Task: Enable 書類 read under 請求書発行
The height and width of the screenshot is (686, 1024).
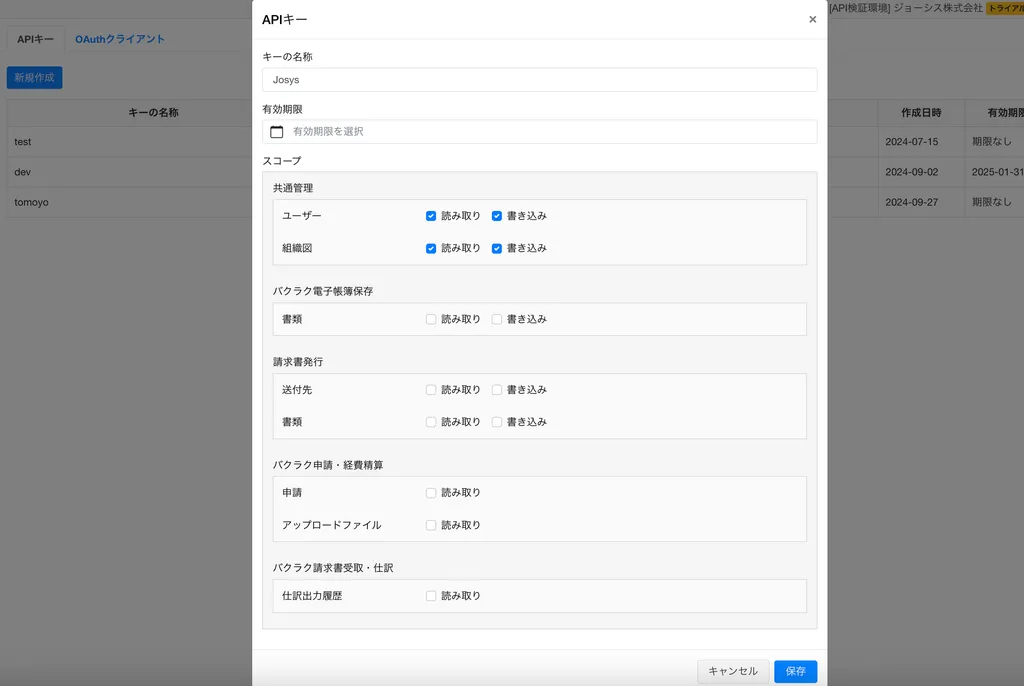Action: [431, 421]
